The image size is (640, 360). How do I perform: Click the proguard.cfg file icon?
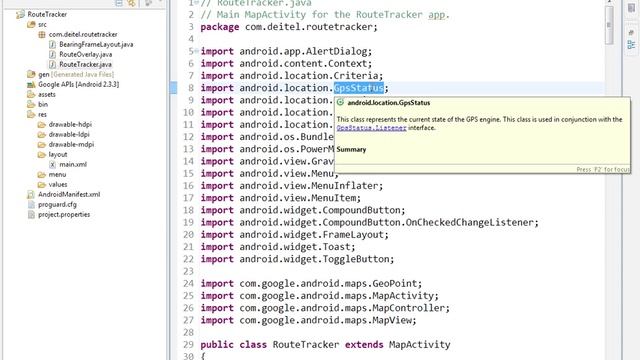point(31,204)
